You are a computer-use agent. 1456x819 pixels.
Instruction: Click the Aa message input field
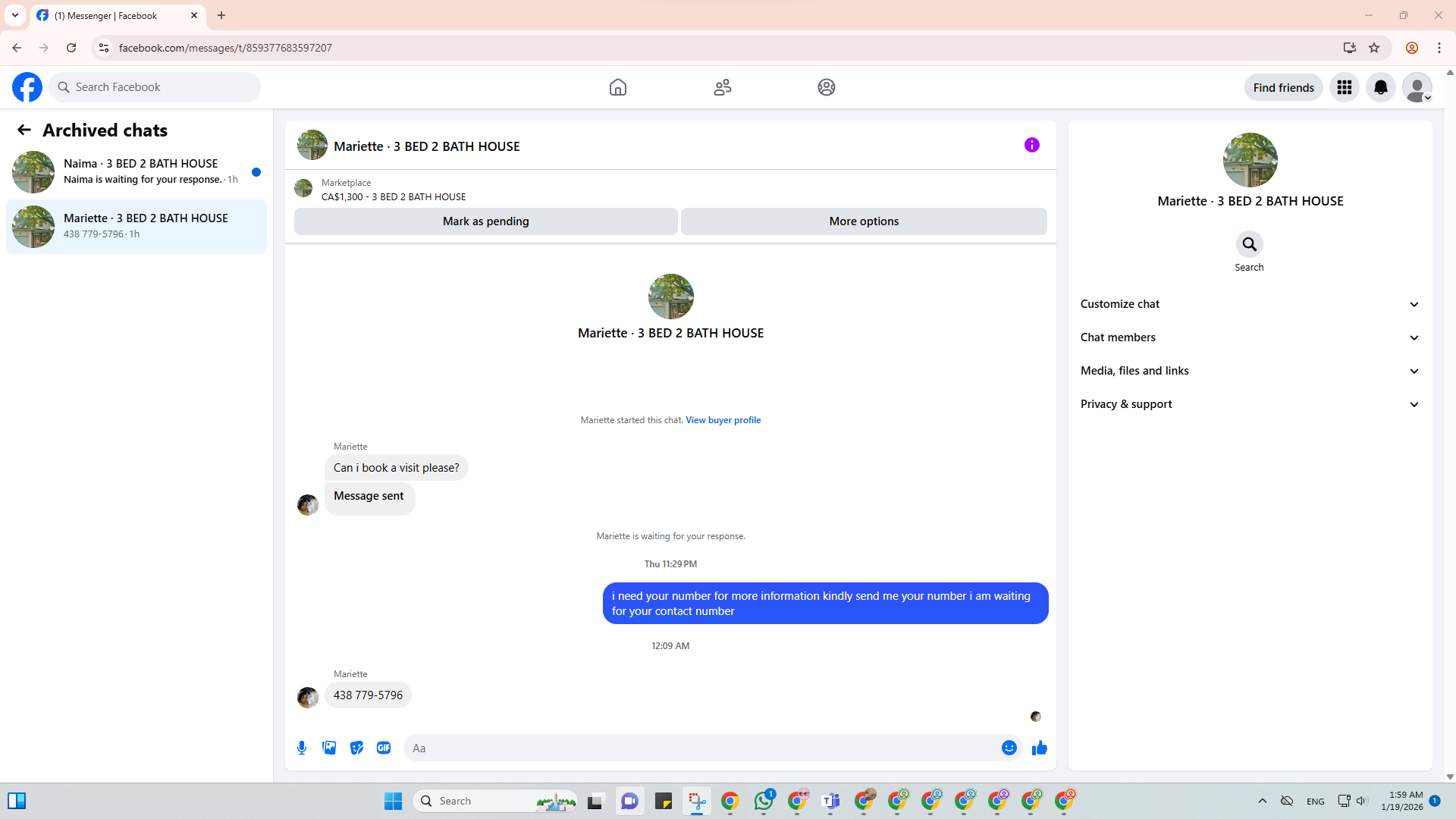coord(702,748)
